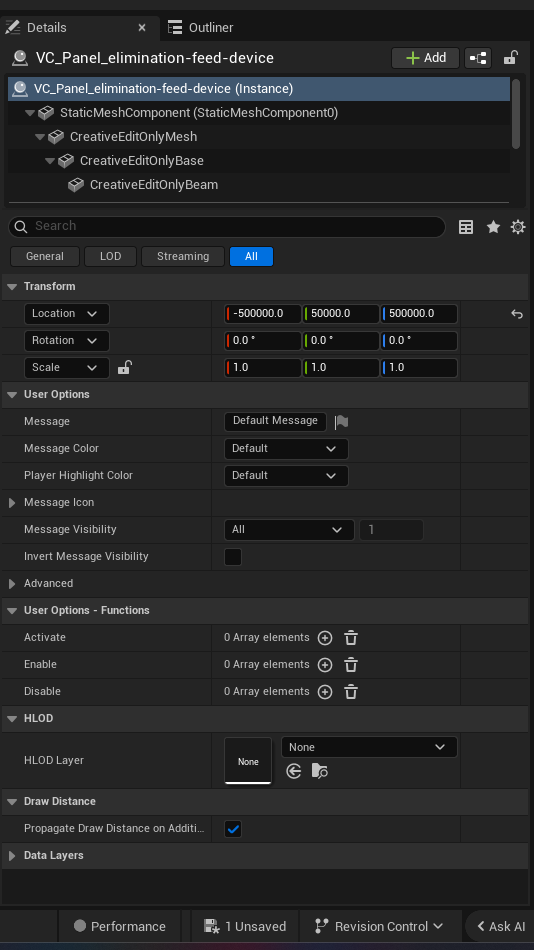The width and height of the screenshot is (534, 950).
Task: Click the Details tab pencil icon
Action: point(13,27)
